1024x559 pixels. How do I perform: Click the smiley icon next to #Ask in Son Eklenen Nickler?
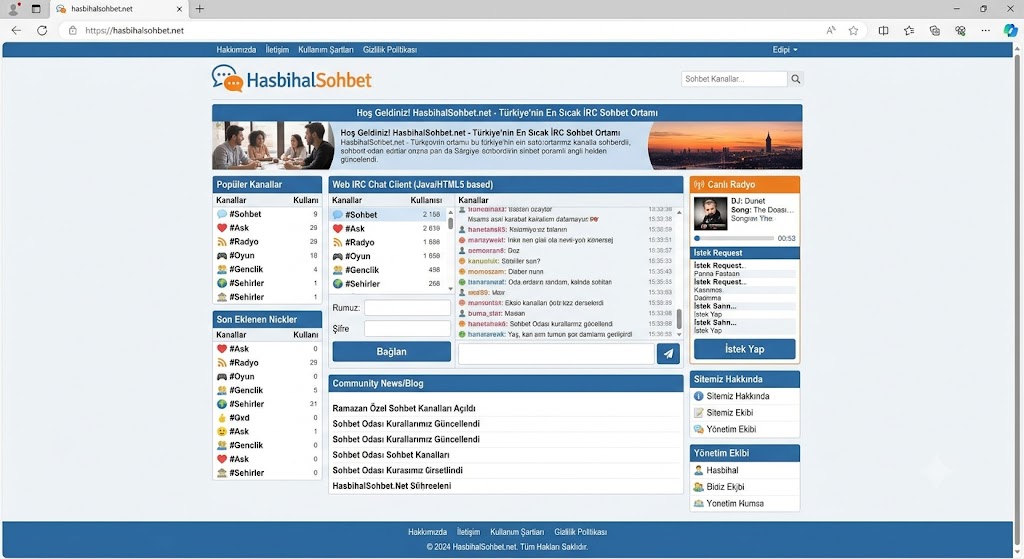[x=222, y=432]
